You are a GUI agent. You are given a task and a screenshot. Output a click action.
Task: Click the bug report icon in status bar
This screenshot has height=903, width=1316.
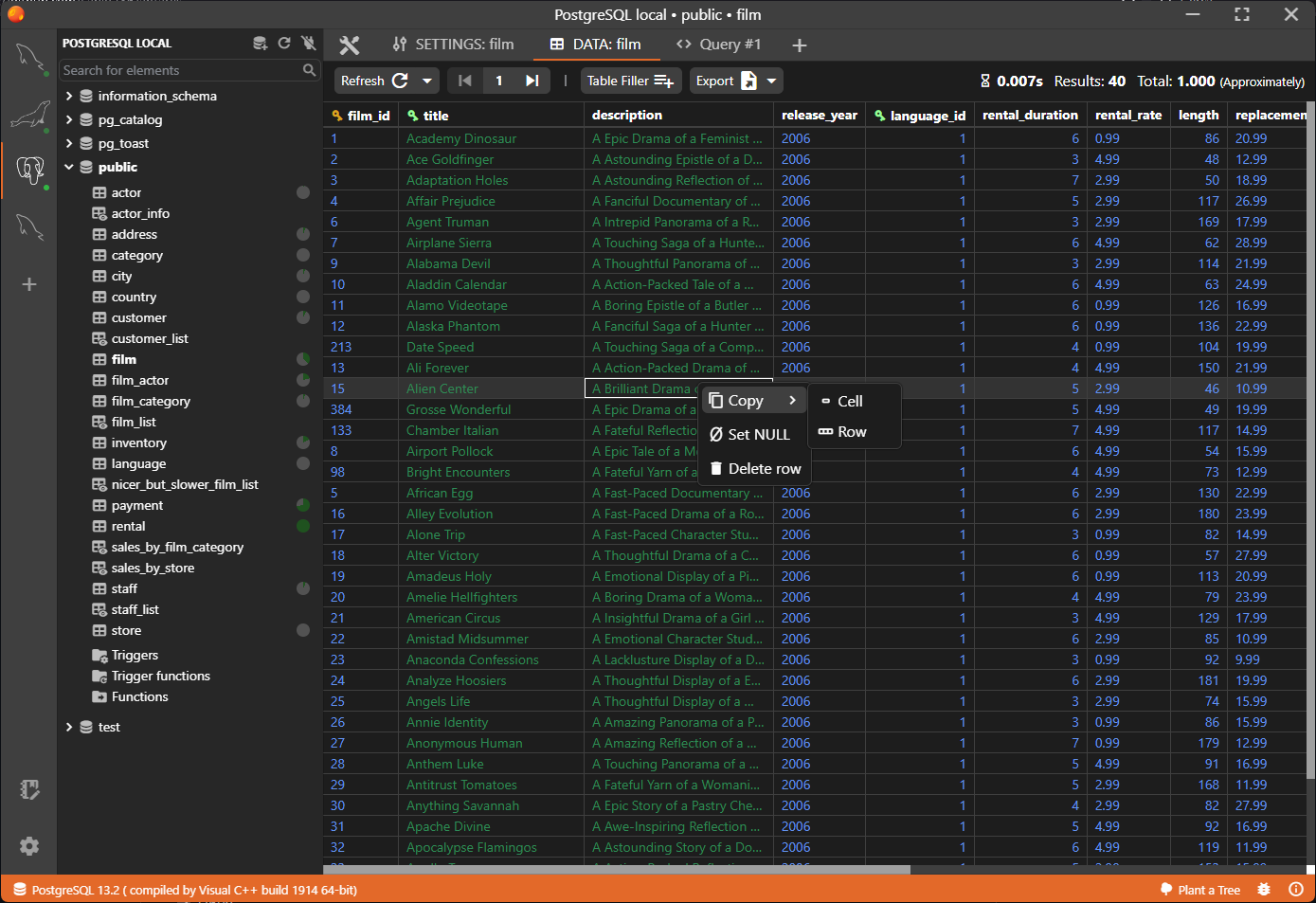click(x=1264, y=890)
